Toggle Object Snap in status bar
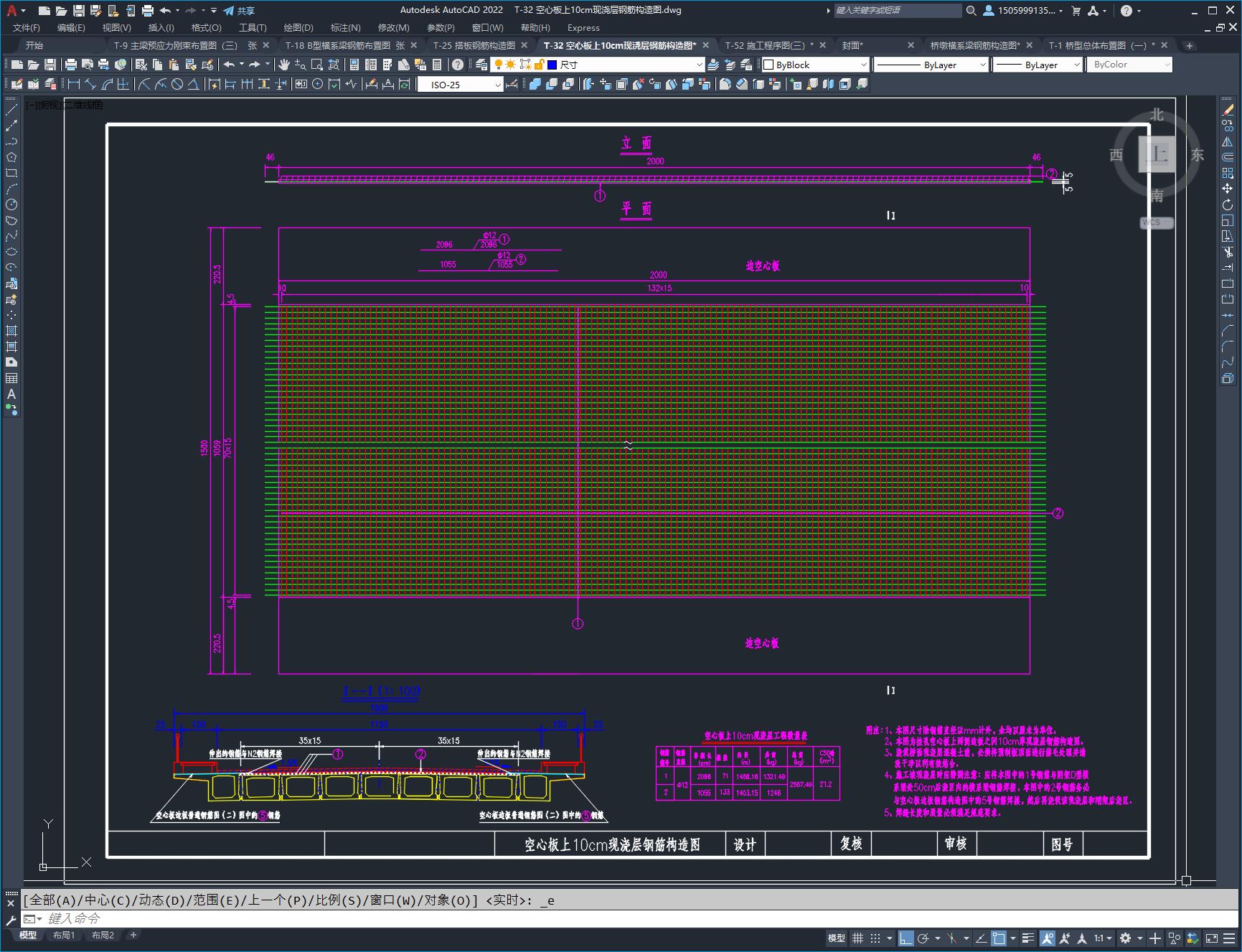 [999, 938]
